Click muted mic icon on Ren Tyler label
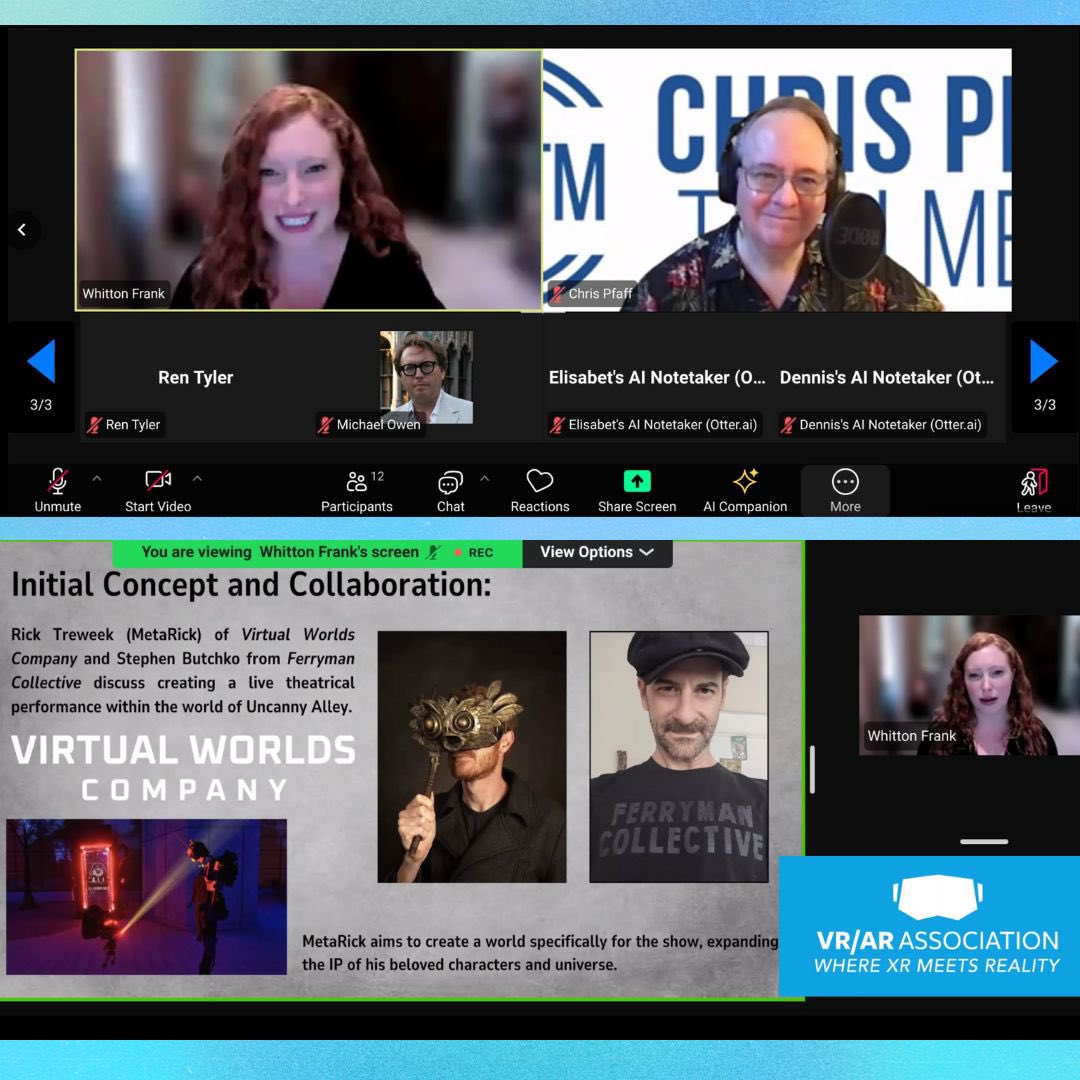Screen dimensions: 1080x1080 coord(94,425)
